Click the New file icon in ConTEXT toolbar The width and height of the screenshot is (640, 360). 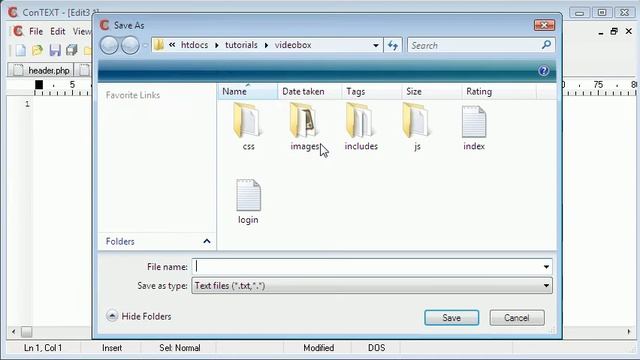pyautogui.click(x=20, y=50)
